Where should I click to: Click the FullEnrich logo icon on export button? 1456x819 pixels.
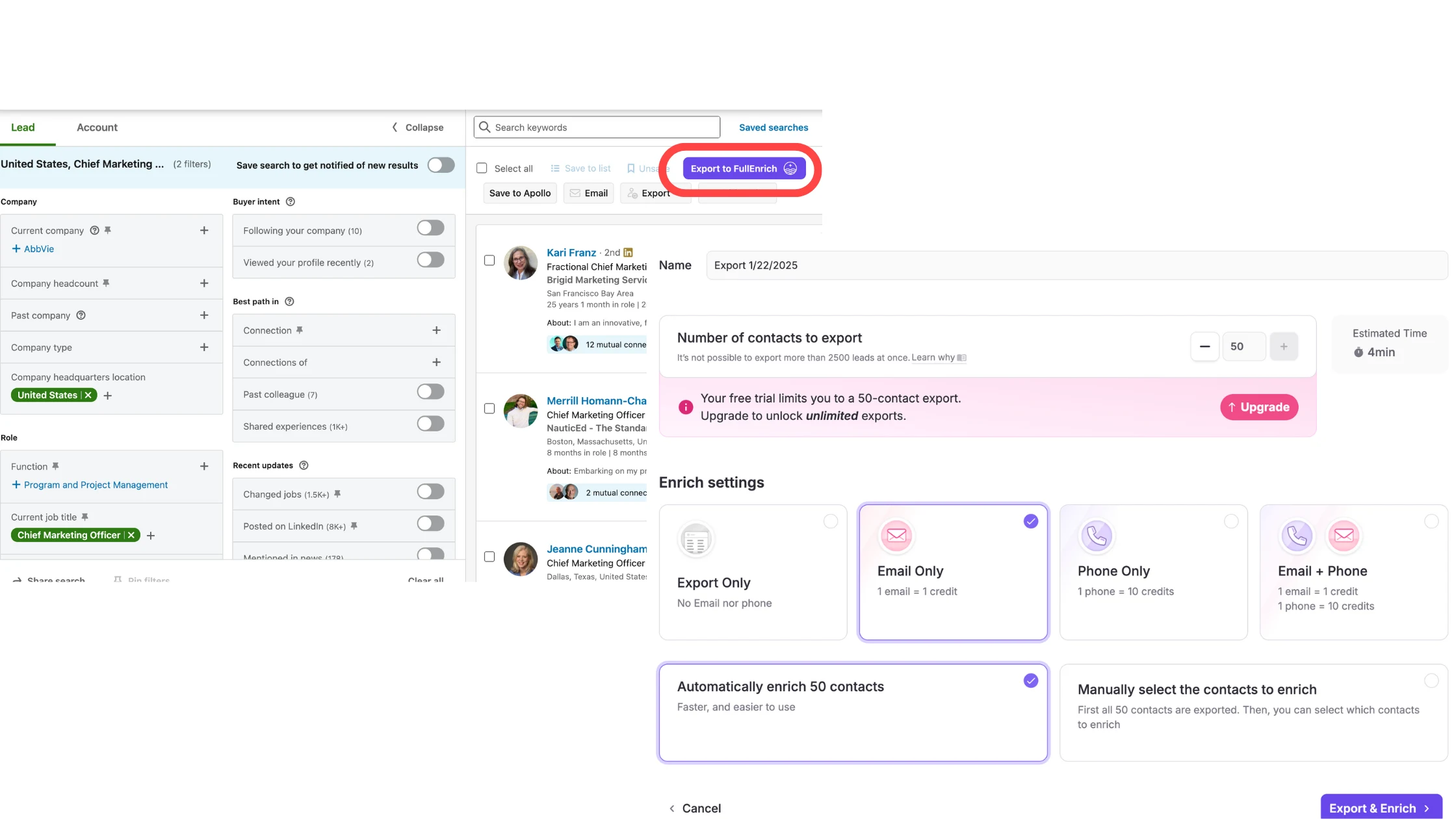point(790,168)
